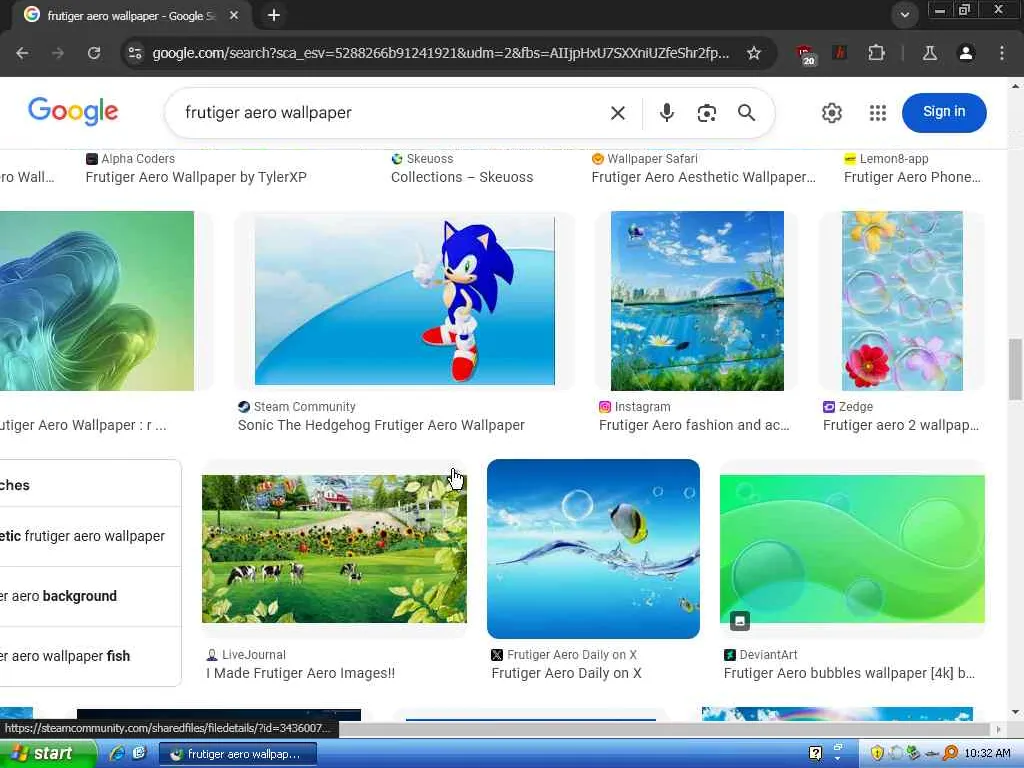Click the Alpha Coders source label
Image resolution: width=1024 pixels, height=768 pixels.
[x=138, y=159]
